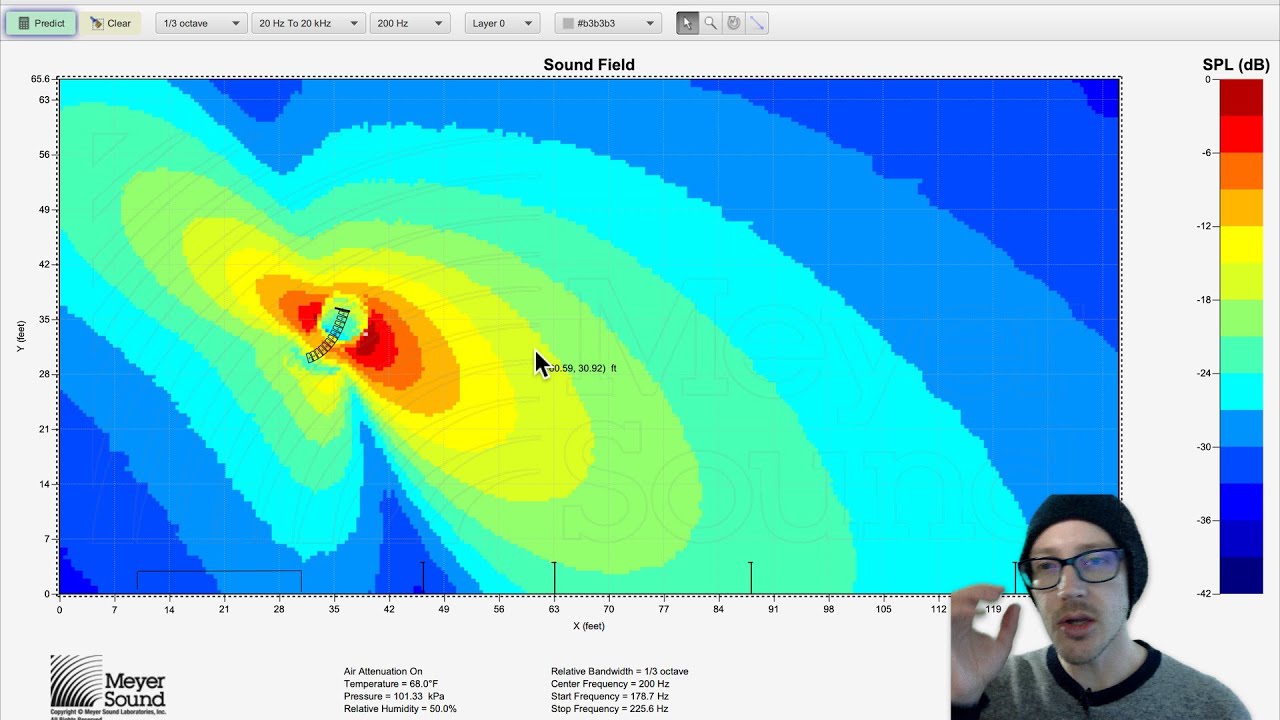
Task: Click the loudspeaker array in the sound field
Action: click(329, 335)
